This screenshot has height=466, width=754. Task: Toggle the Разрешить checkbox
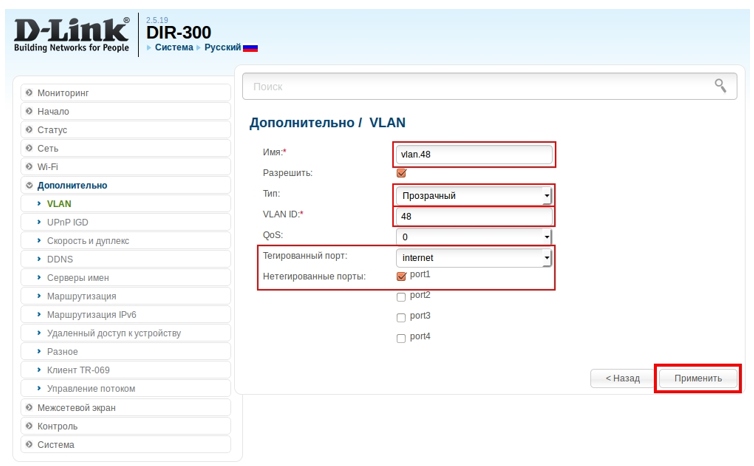(x=402, y=173)
